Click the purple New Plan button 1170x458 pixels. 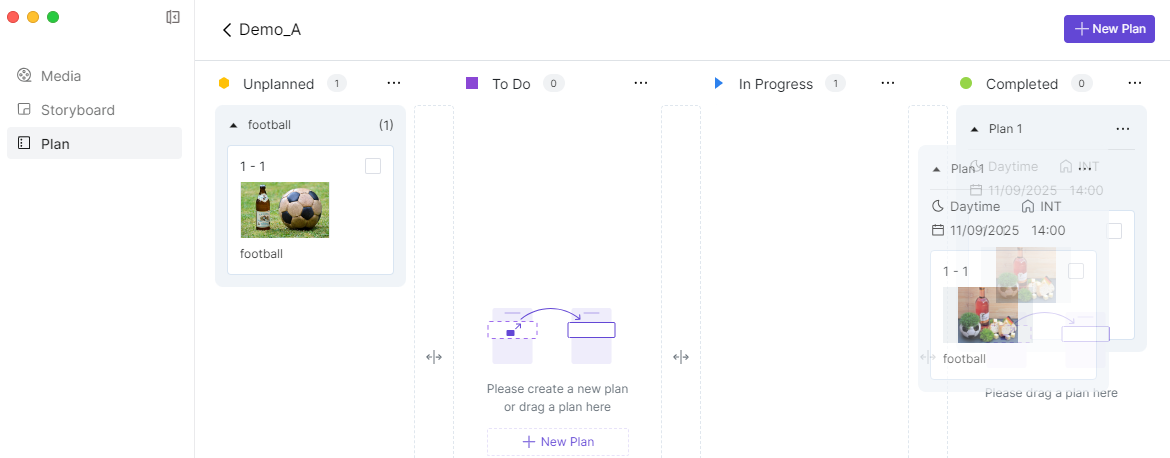pos(1109,29)
